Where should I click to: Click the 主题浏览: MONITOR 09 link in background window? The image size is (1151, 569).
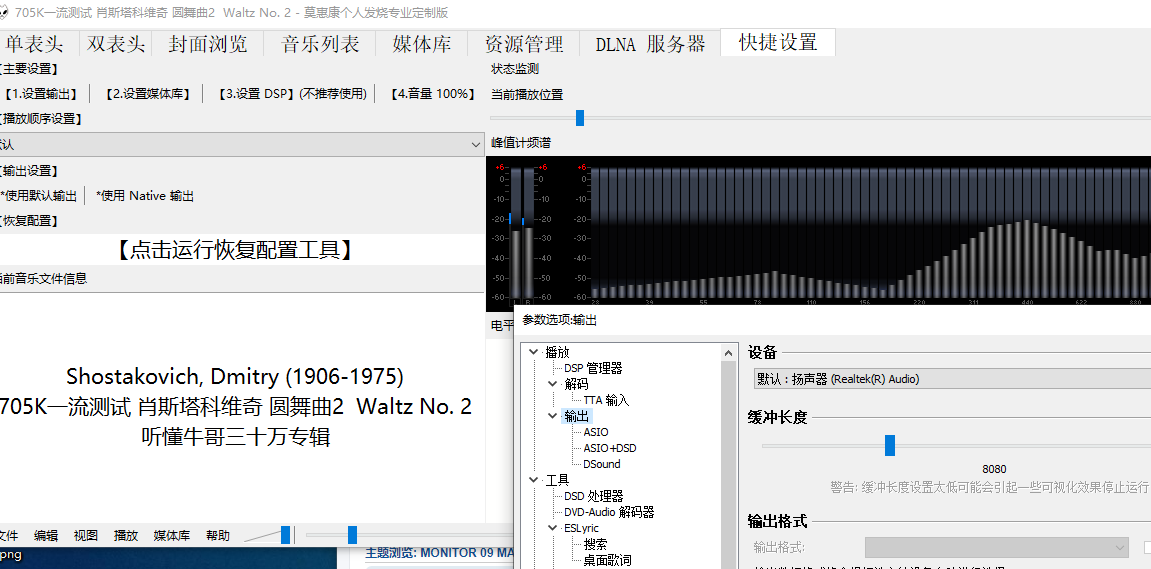[x=439, y=553]
